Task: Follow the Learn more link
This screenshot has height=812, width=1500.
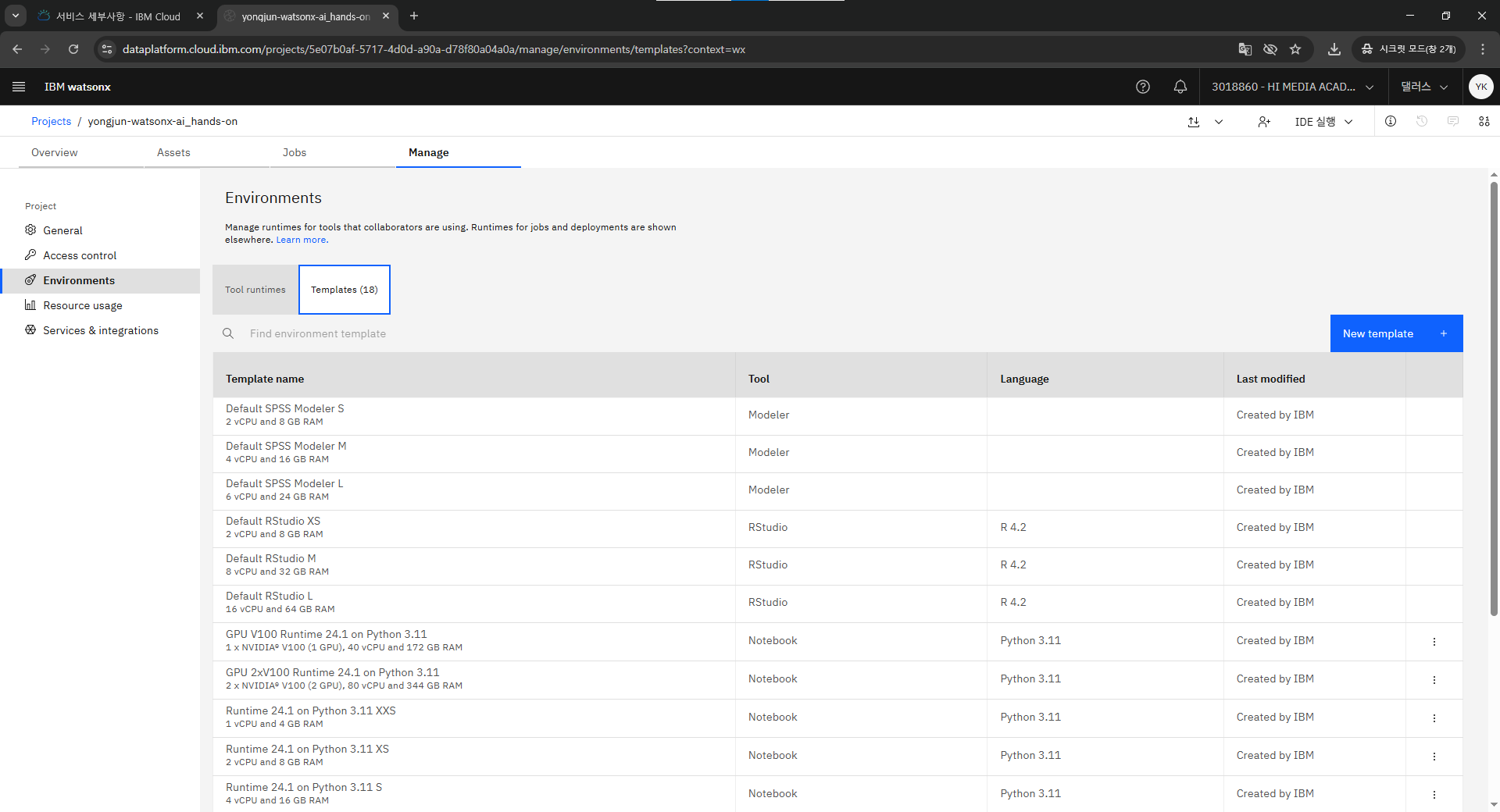Action: coord(302,240)
